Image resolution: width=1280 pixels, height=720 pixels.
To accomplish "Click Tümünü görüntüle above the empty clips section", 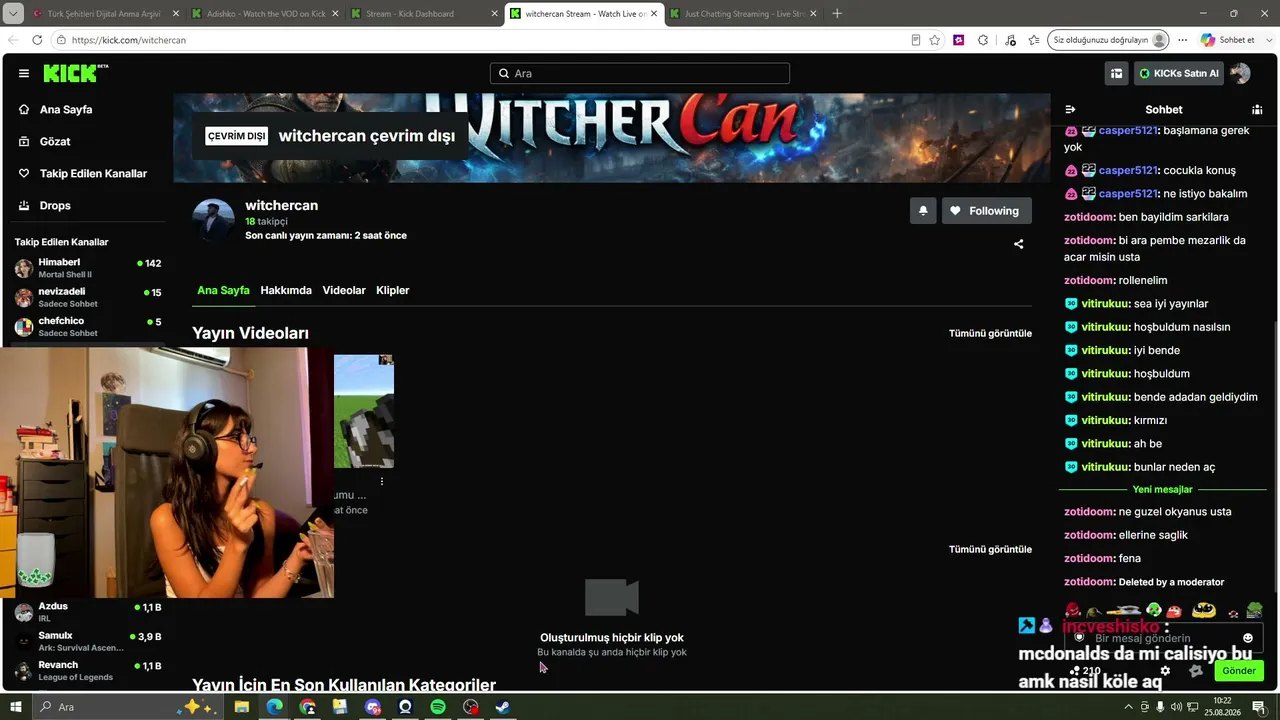I will [x=990, y=549].
